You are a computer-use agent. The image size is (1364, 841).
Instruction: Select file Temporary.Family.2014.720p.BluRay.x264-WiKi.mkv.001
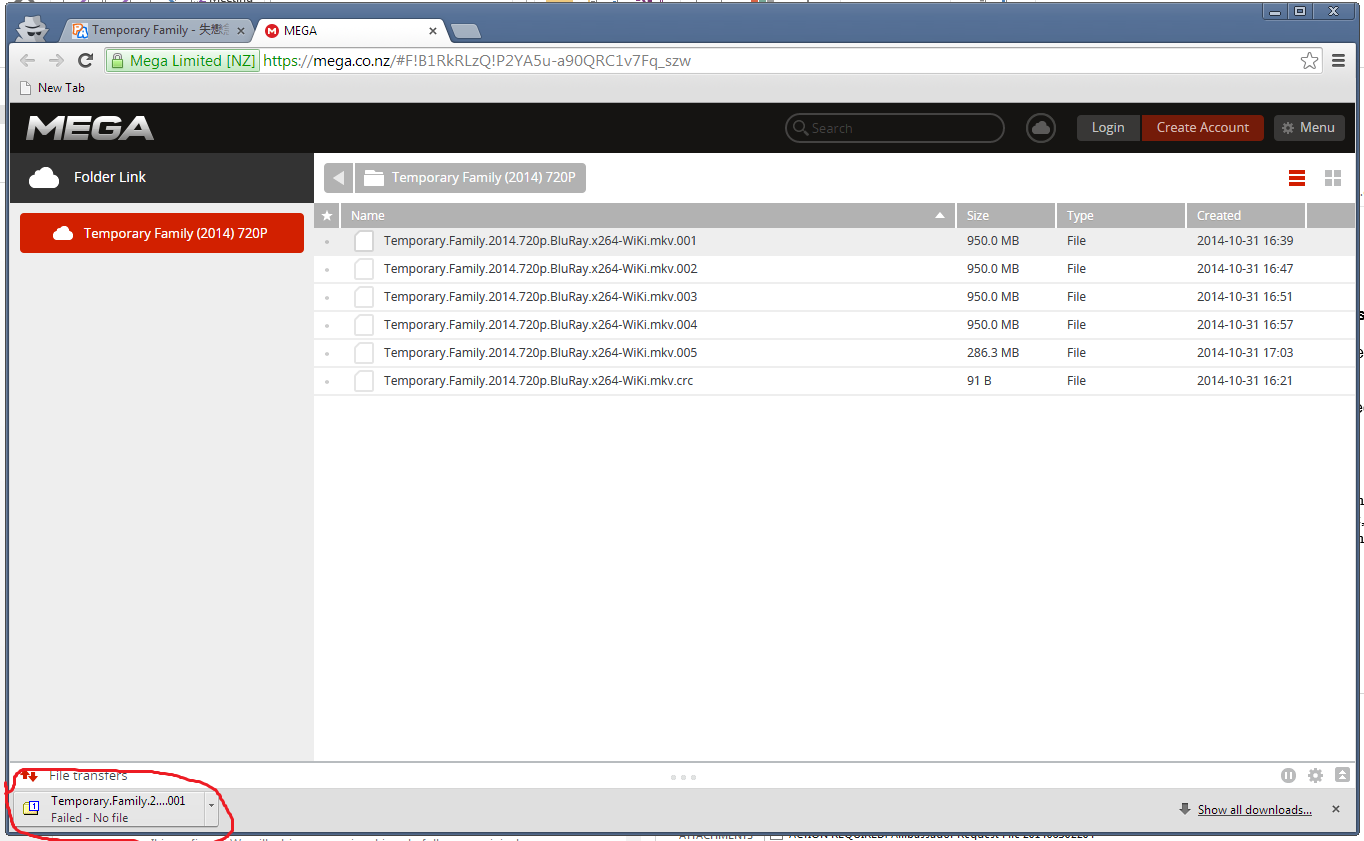click(x=540, y=241)
